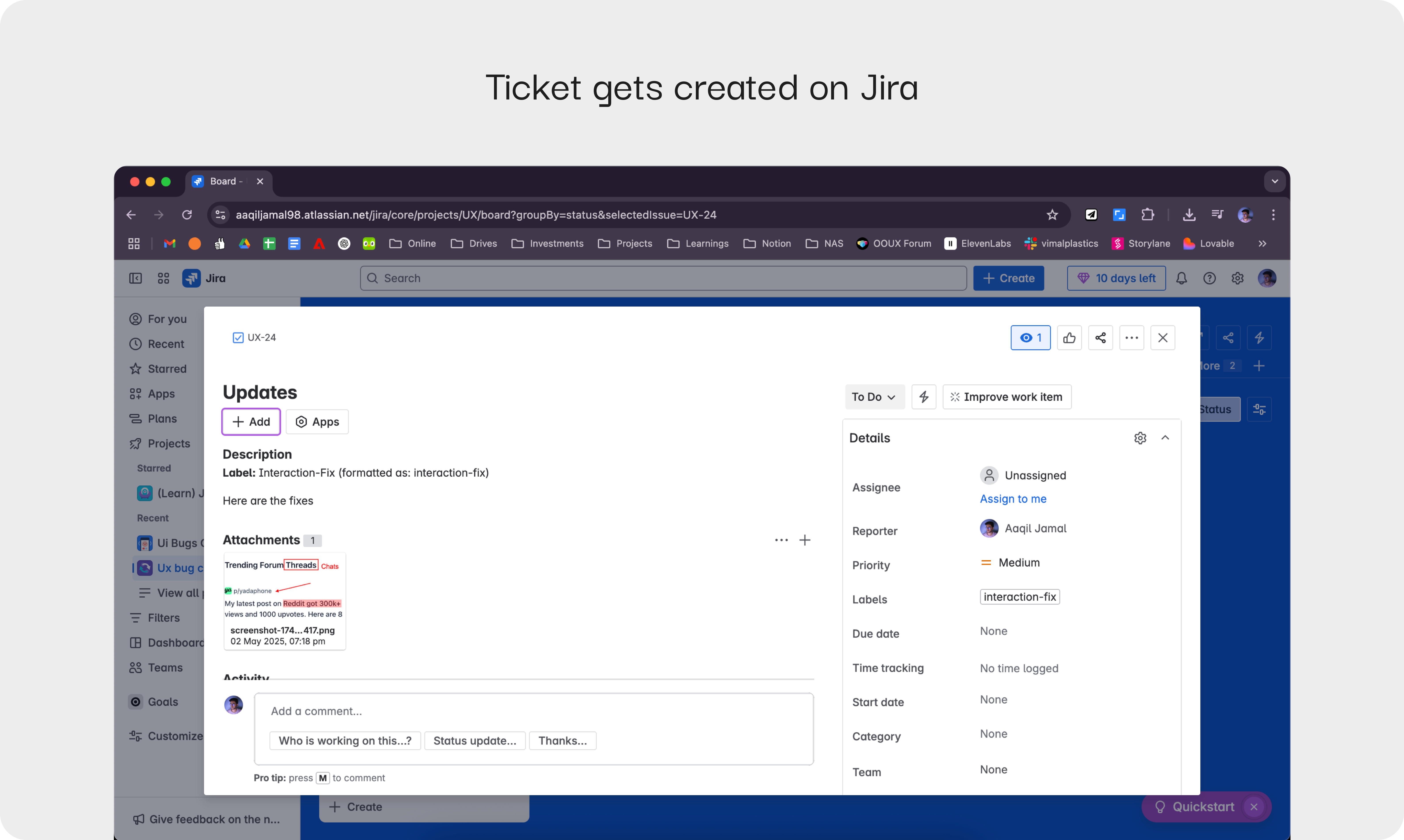Click the automation lightning icon beside To Do
This screenshot has height=840, width=1404.
[924, 397]
